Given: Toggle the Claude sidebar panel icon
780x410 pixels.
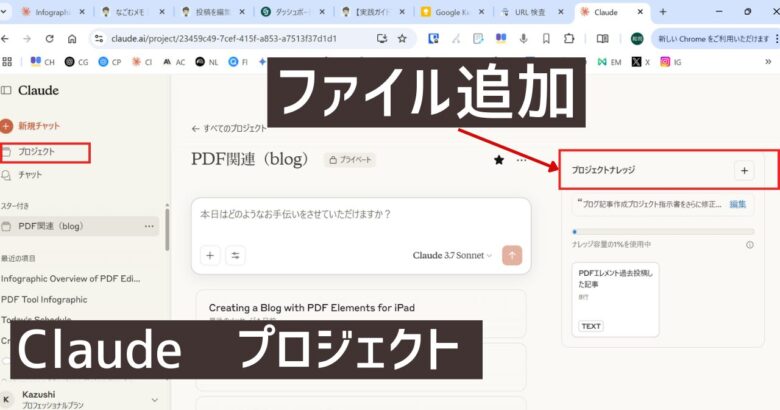Looking at the screenshot, I should click(x=6, y=91).
